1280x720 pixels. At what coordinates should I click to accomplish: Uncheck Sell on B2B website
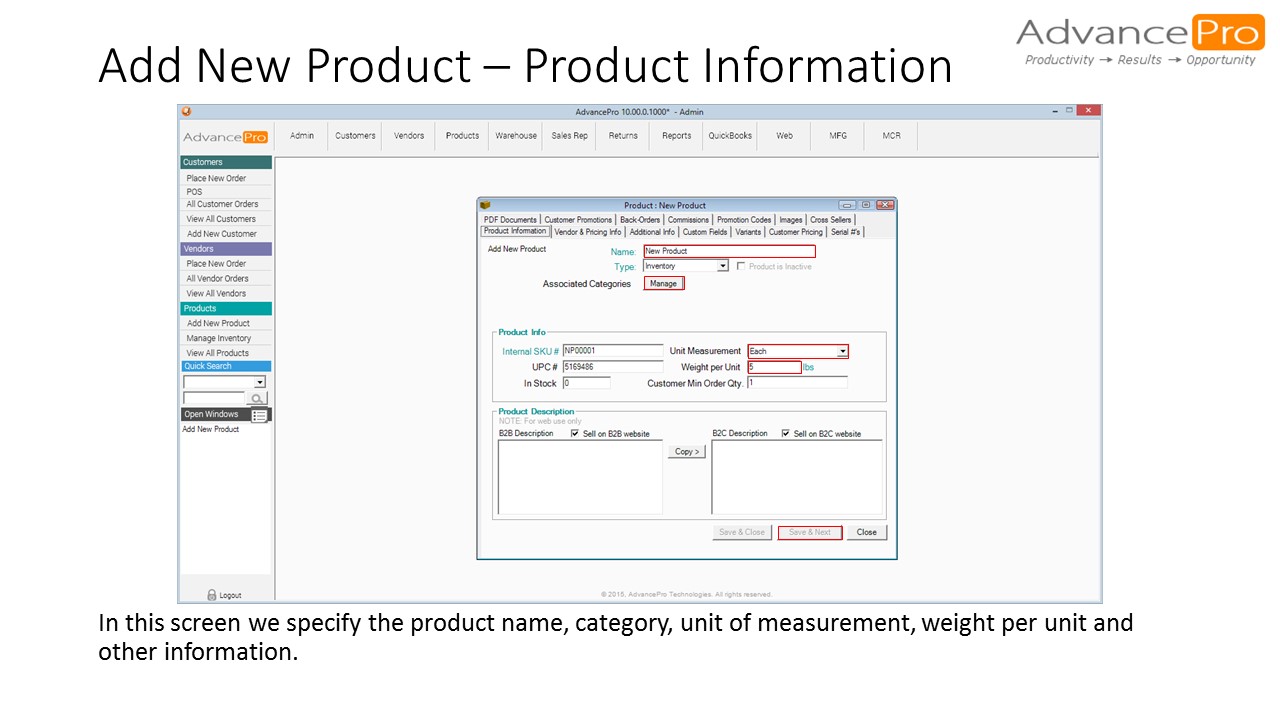[575, 433]
